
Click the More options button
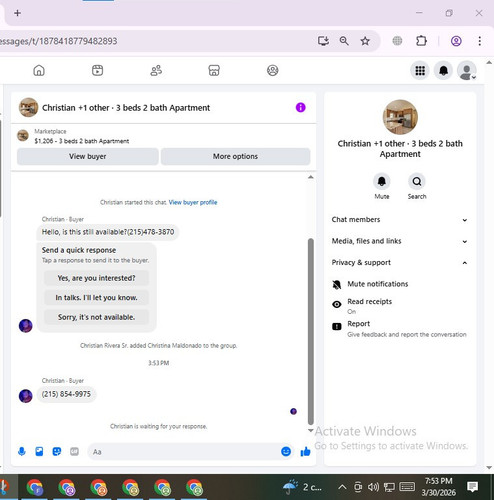coord(235,156)
